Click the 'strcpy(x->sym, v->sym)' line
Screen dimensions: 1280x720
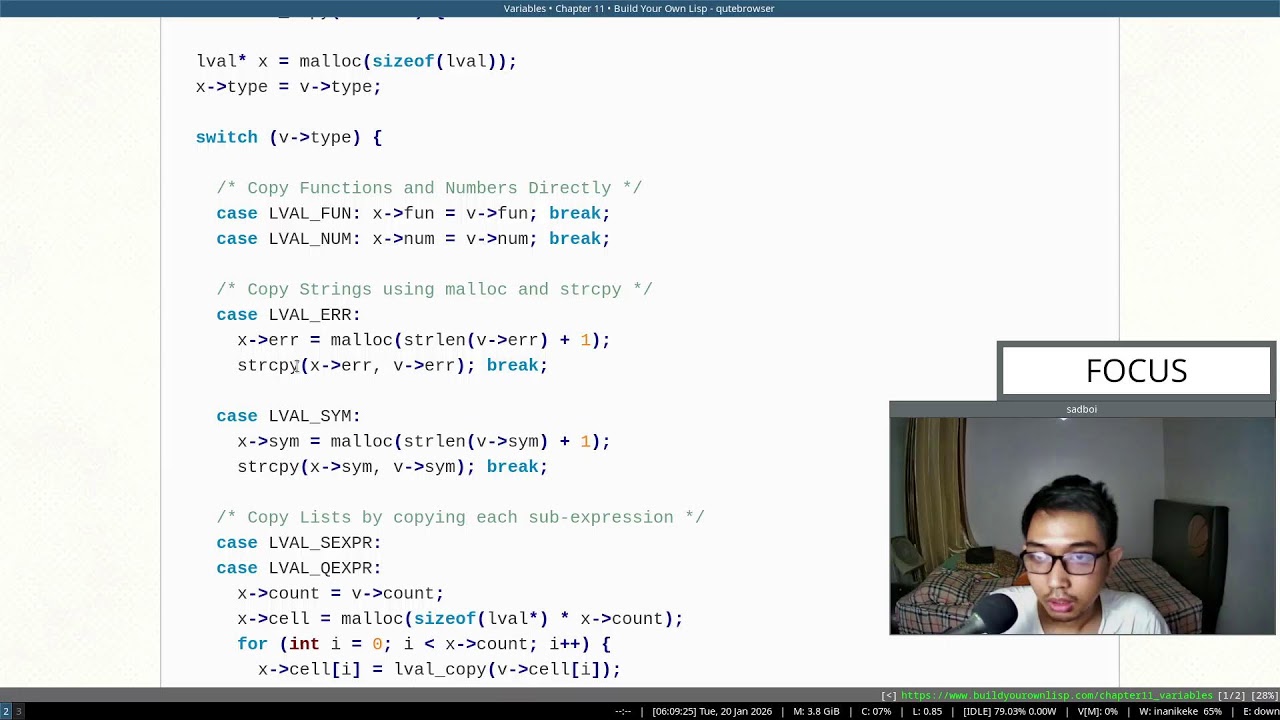click(392, 466)
